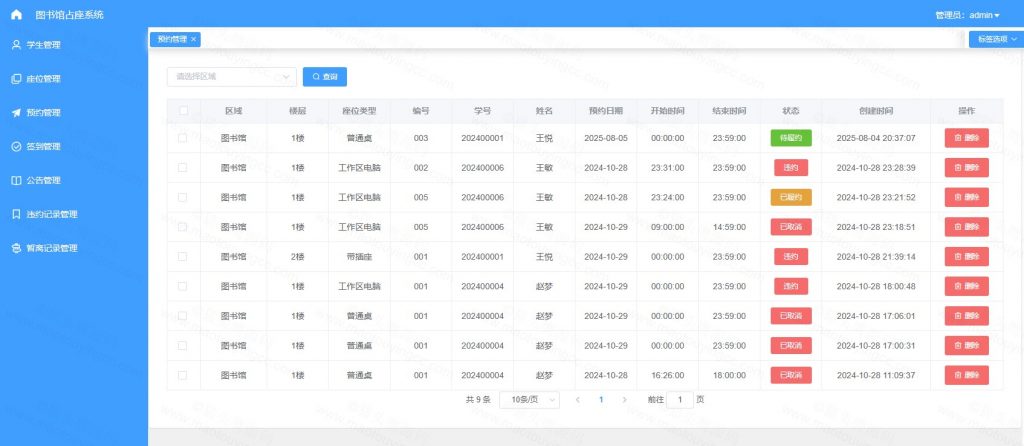Click the 状态 column header
Viewport: 1024px width, 446px height.
click(791, 111)
